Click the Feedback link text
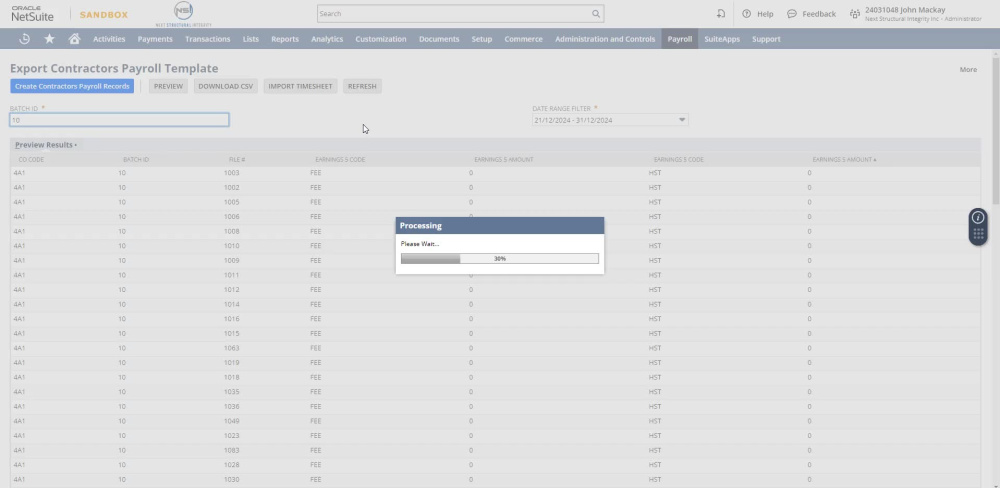Image resolution: width=1000 pixels, height=488 pixels. pos(819,14)
